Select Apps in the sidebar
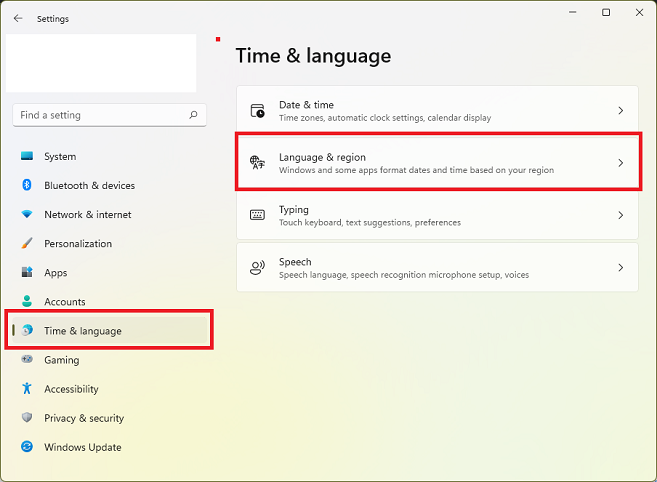The height and width of the screenshot is (482, 657). click(110, 272)
